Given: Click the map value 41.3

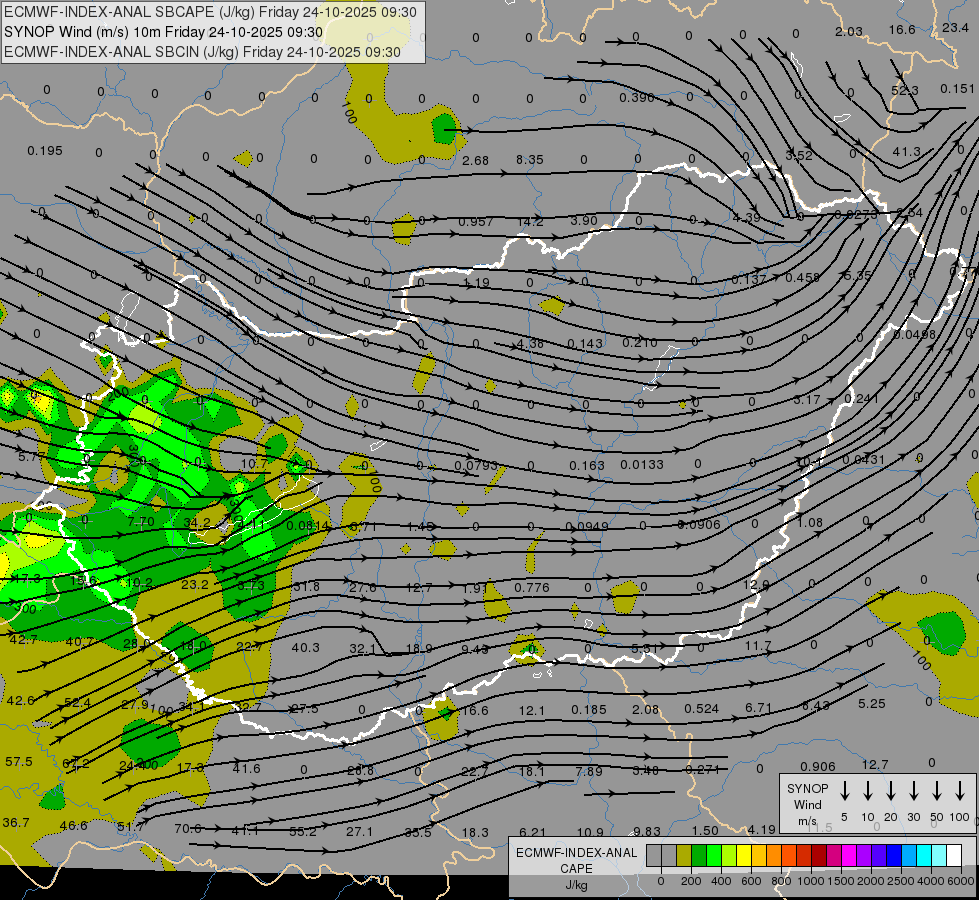Looking at the screenshot, I should [x=907, y=151].
